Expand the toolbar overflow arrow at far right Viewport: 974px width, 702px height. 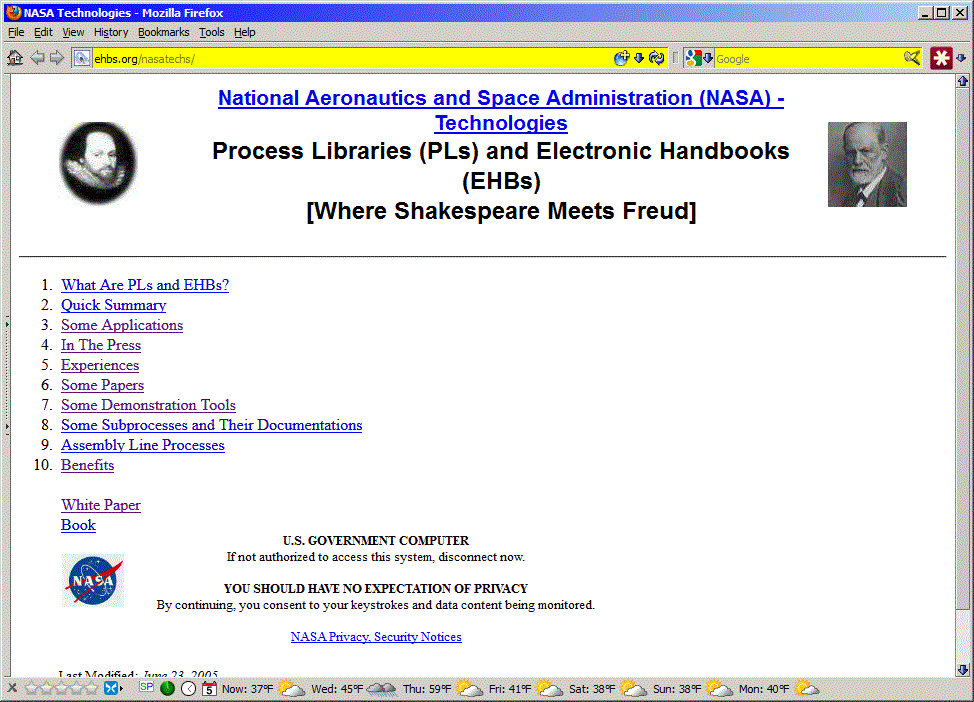coord(962,58)
